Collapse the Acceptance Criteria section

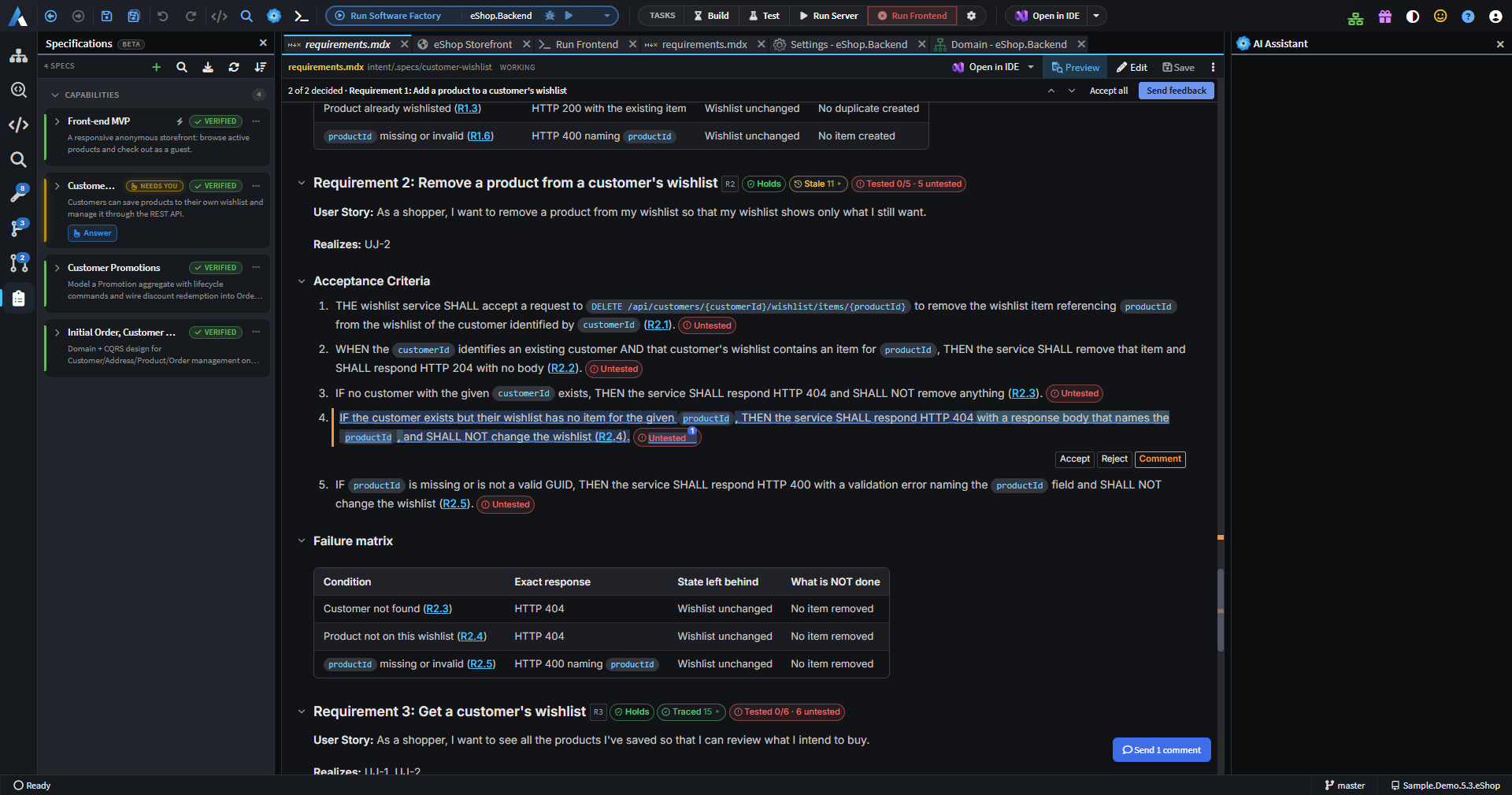coord(302,281)
